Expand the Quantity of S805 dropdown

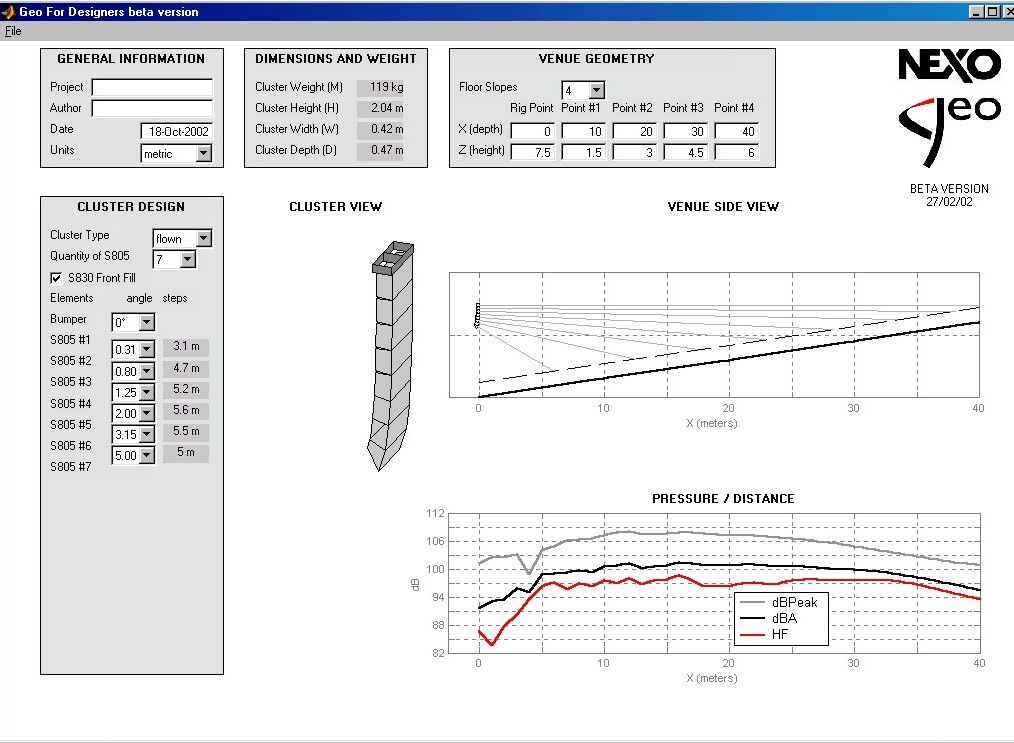coord(187,260)
